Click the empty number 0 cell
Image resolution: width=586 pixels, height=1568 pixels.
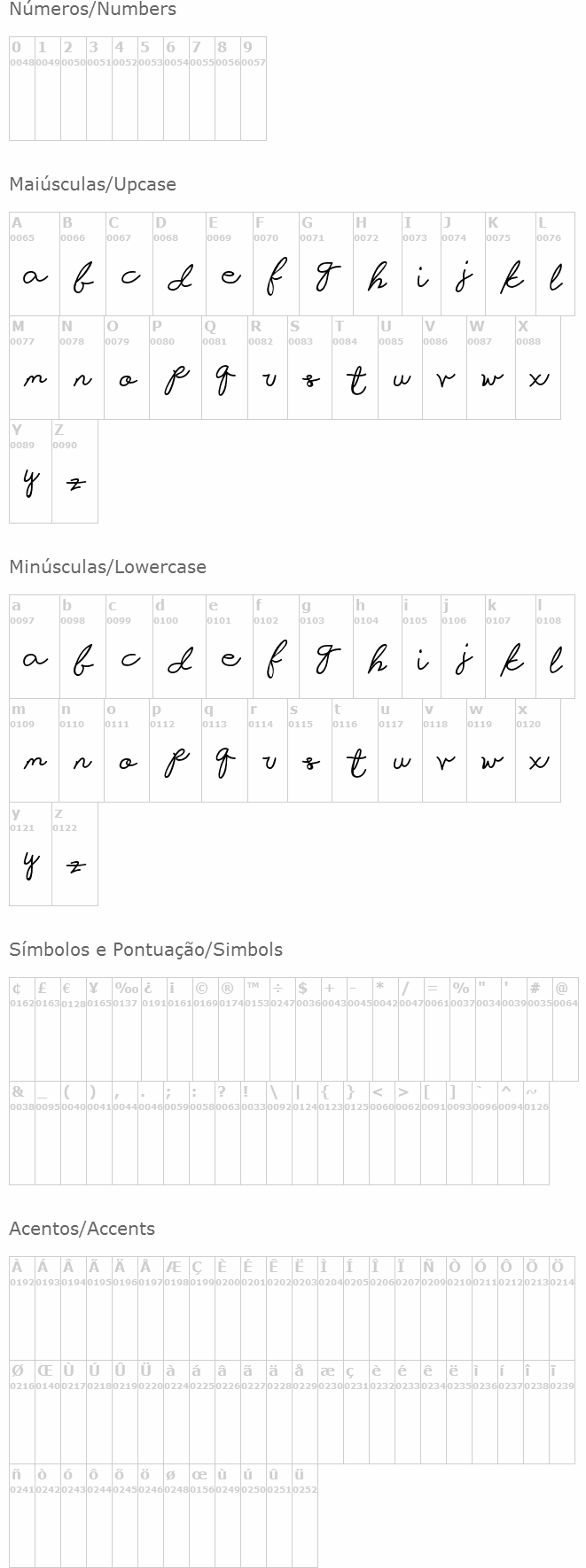coord(22,89)
